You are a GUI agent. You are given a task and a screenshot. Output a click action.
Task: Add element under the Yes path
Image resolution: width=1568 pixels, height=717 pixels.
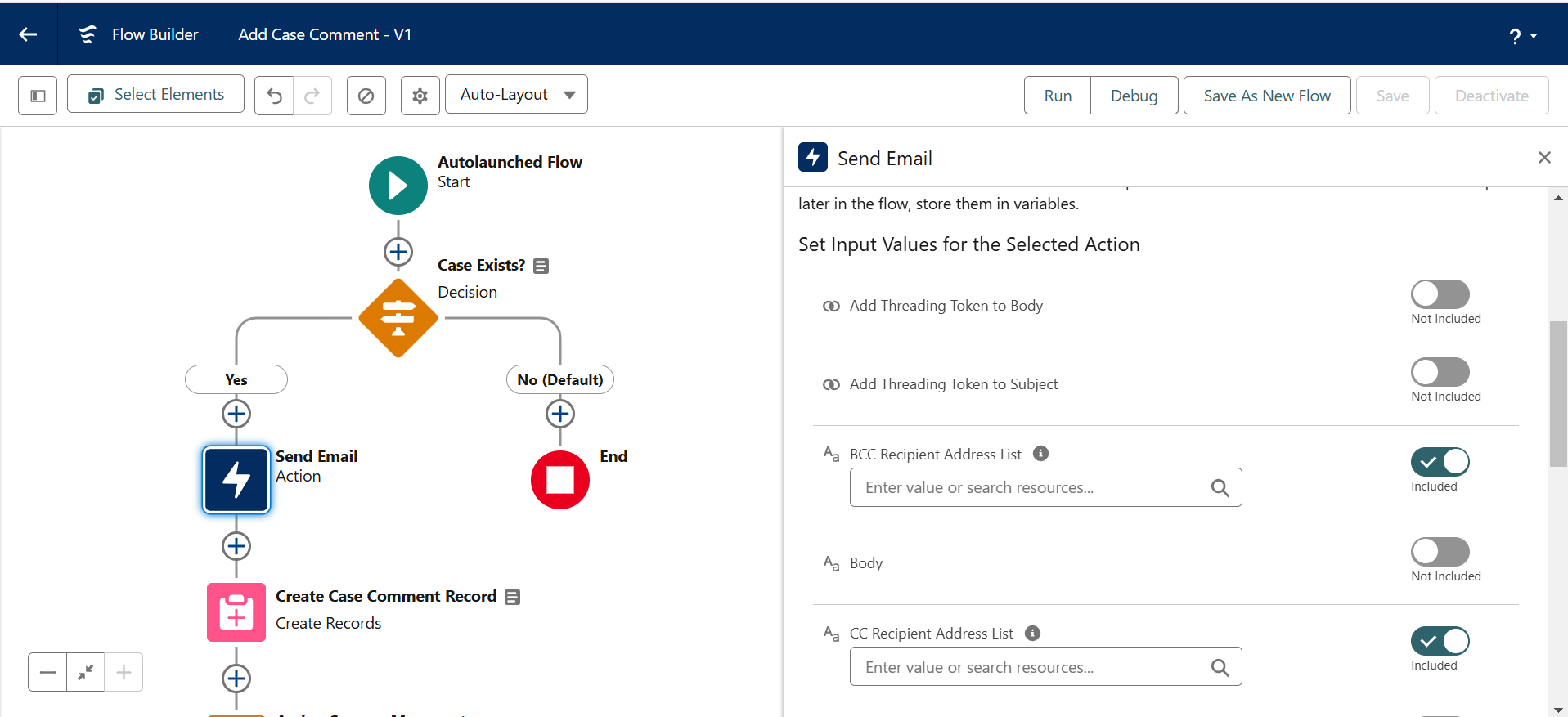(236, 414)
